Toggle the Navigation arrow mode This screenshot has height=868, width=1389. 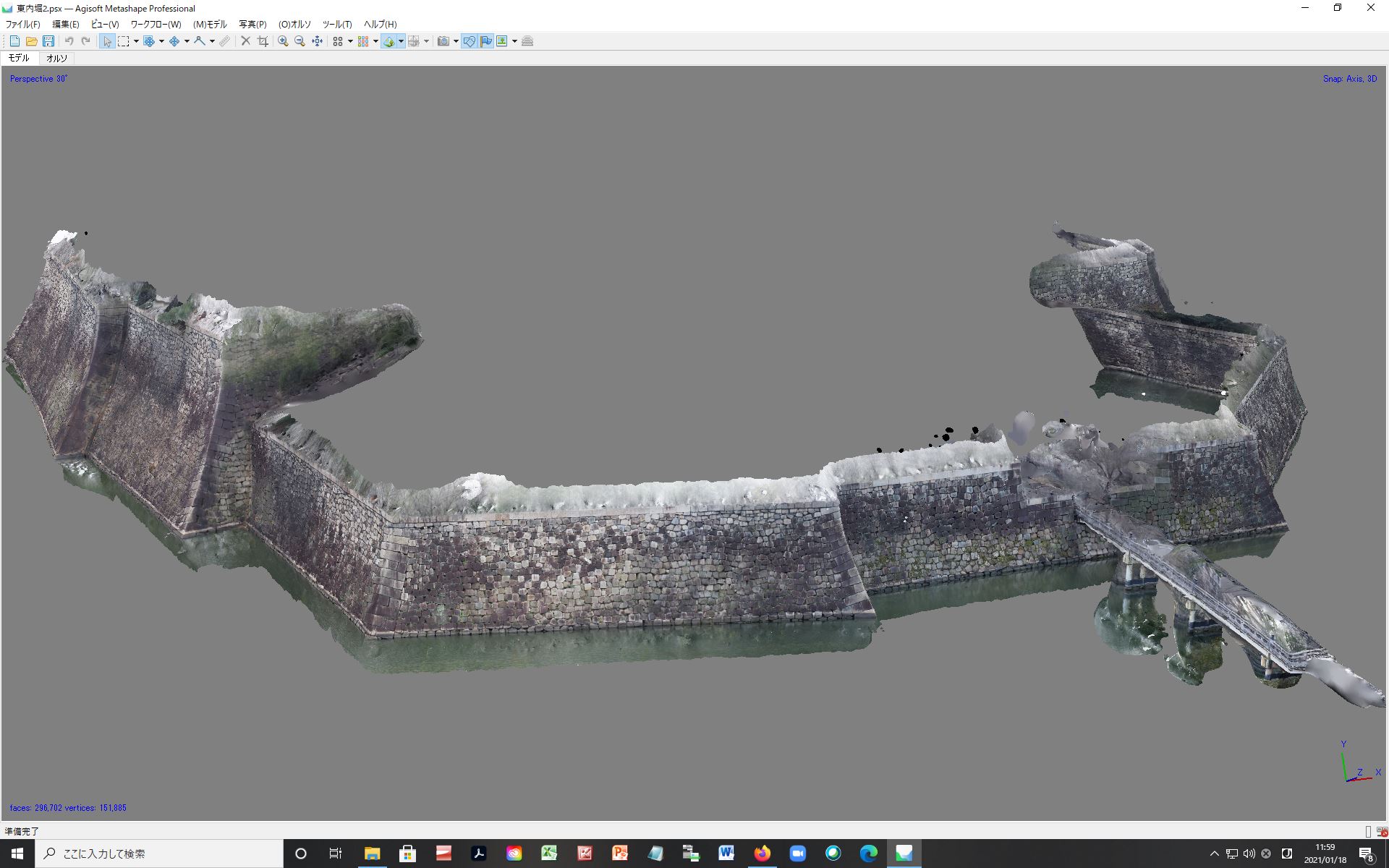[x=107, y=41]
